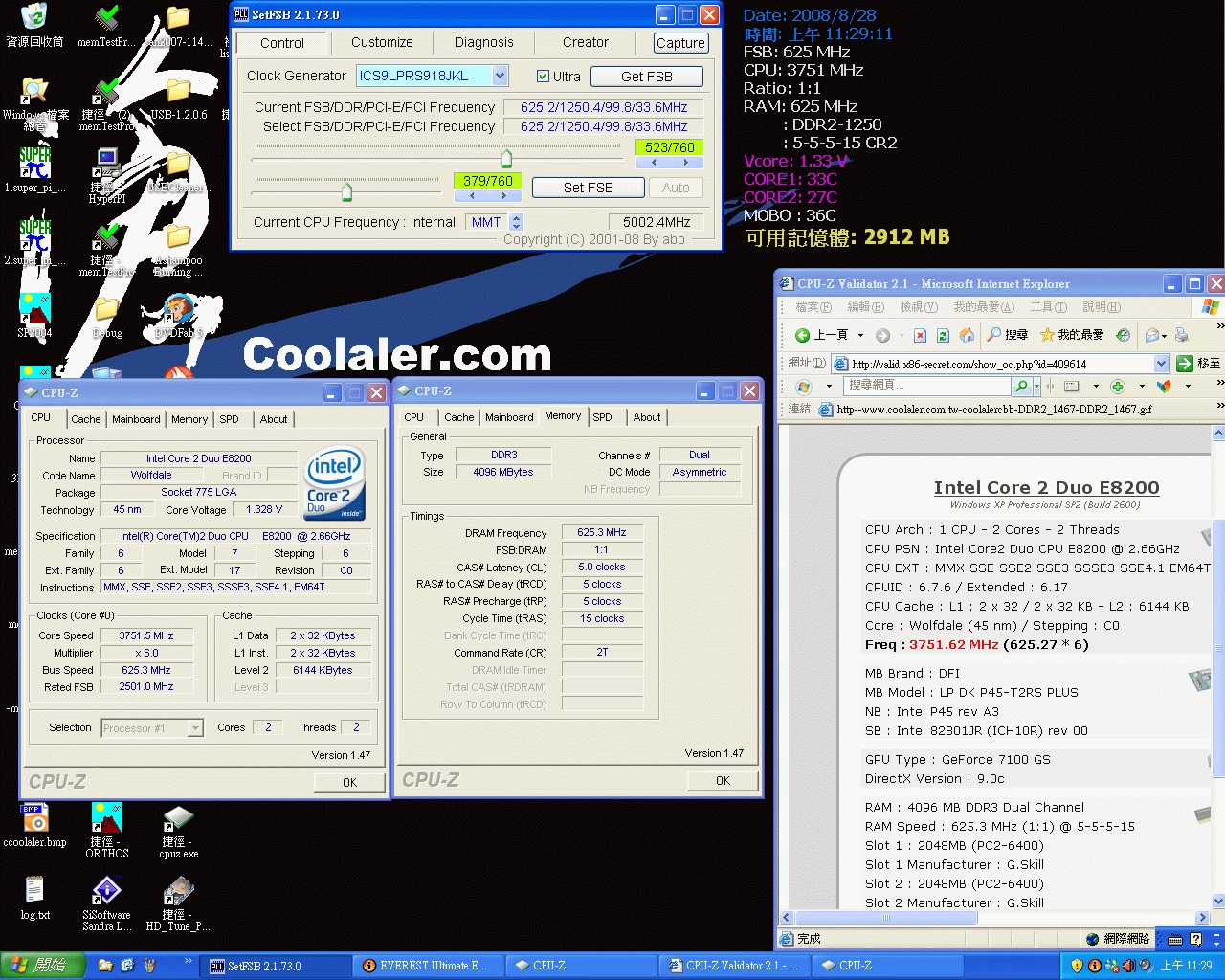Click the IE Back arrow icon

pyautogui.click(x=803, y=335)
